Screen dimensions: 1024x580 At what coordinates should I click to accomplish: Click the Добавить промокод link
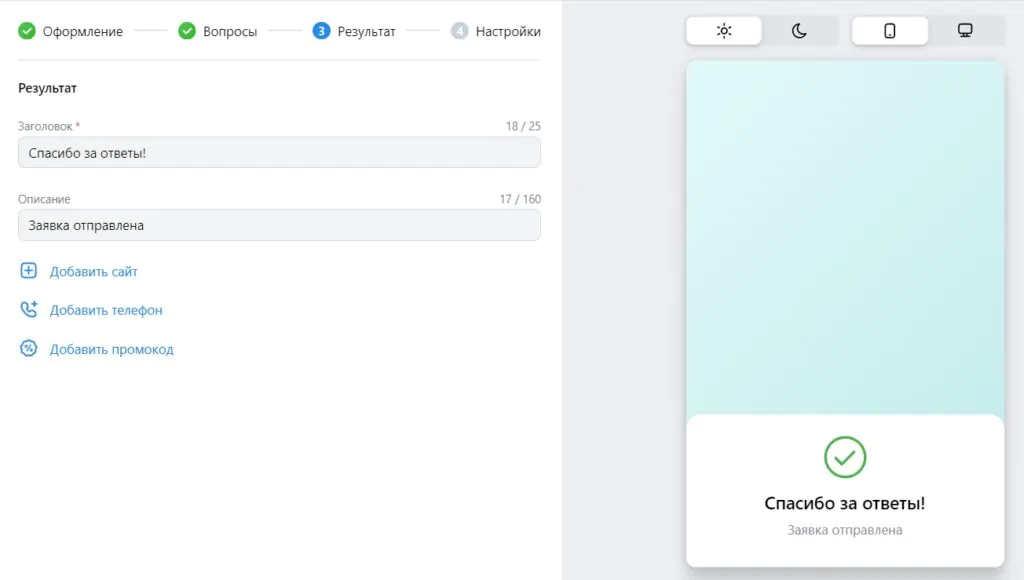112,349
